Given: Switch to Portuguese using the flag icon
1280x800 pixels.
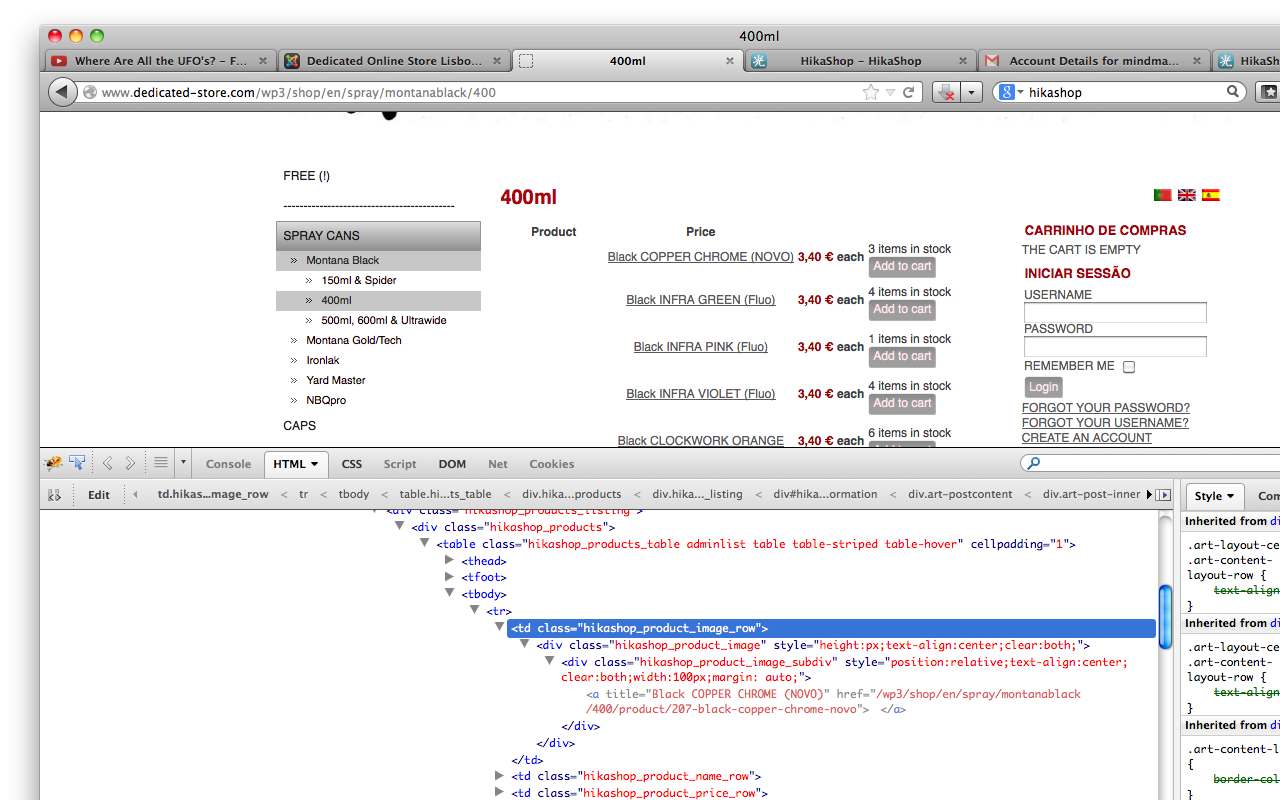Looking at the screenshot, I should (x=1162, y=195).
